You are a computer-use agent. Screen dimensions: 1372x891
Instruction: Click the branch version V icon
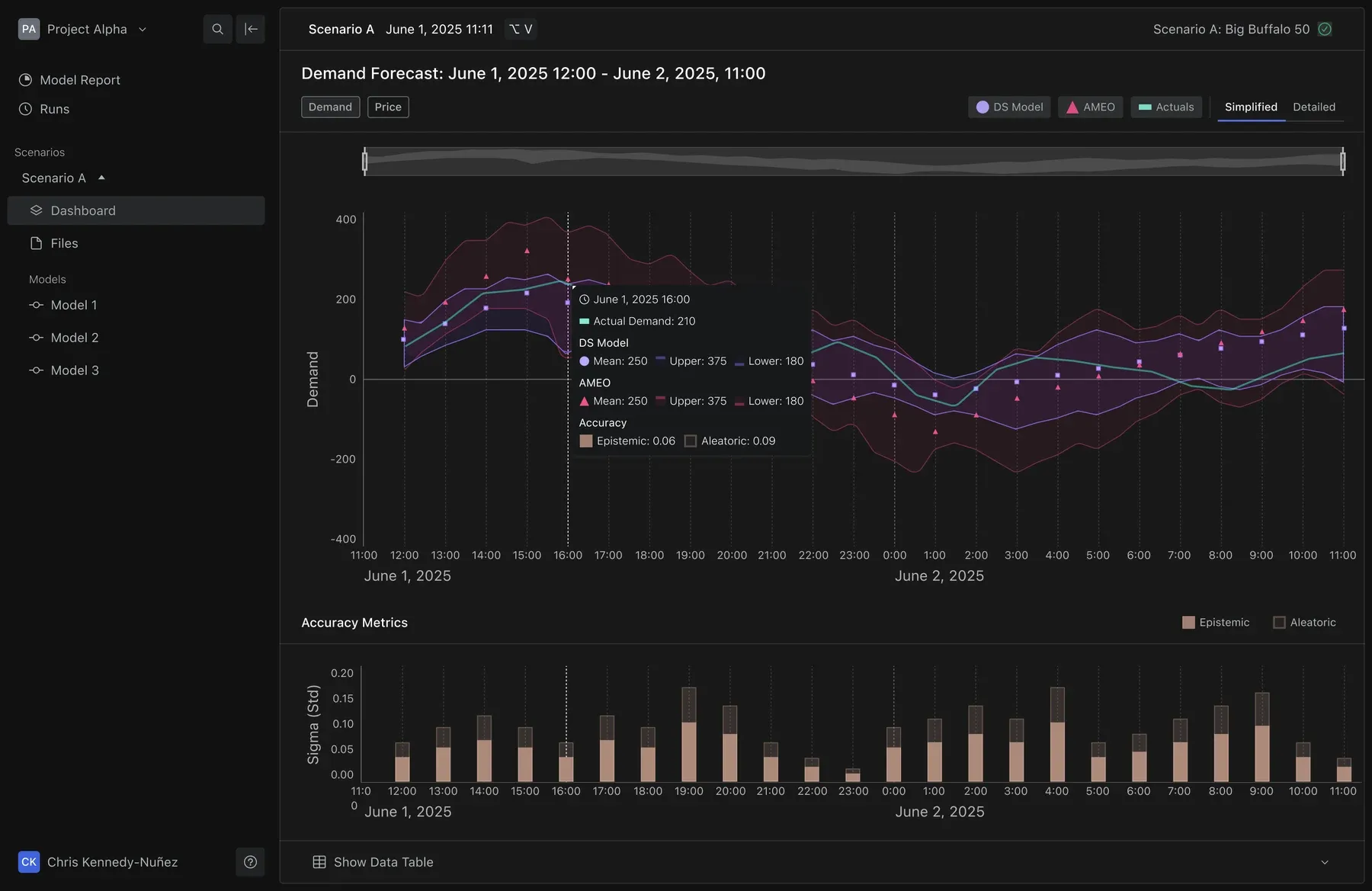click(521, 29)
